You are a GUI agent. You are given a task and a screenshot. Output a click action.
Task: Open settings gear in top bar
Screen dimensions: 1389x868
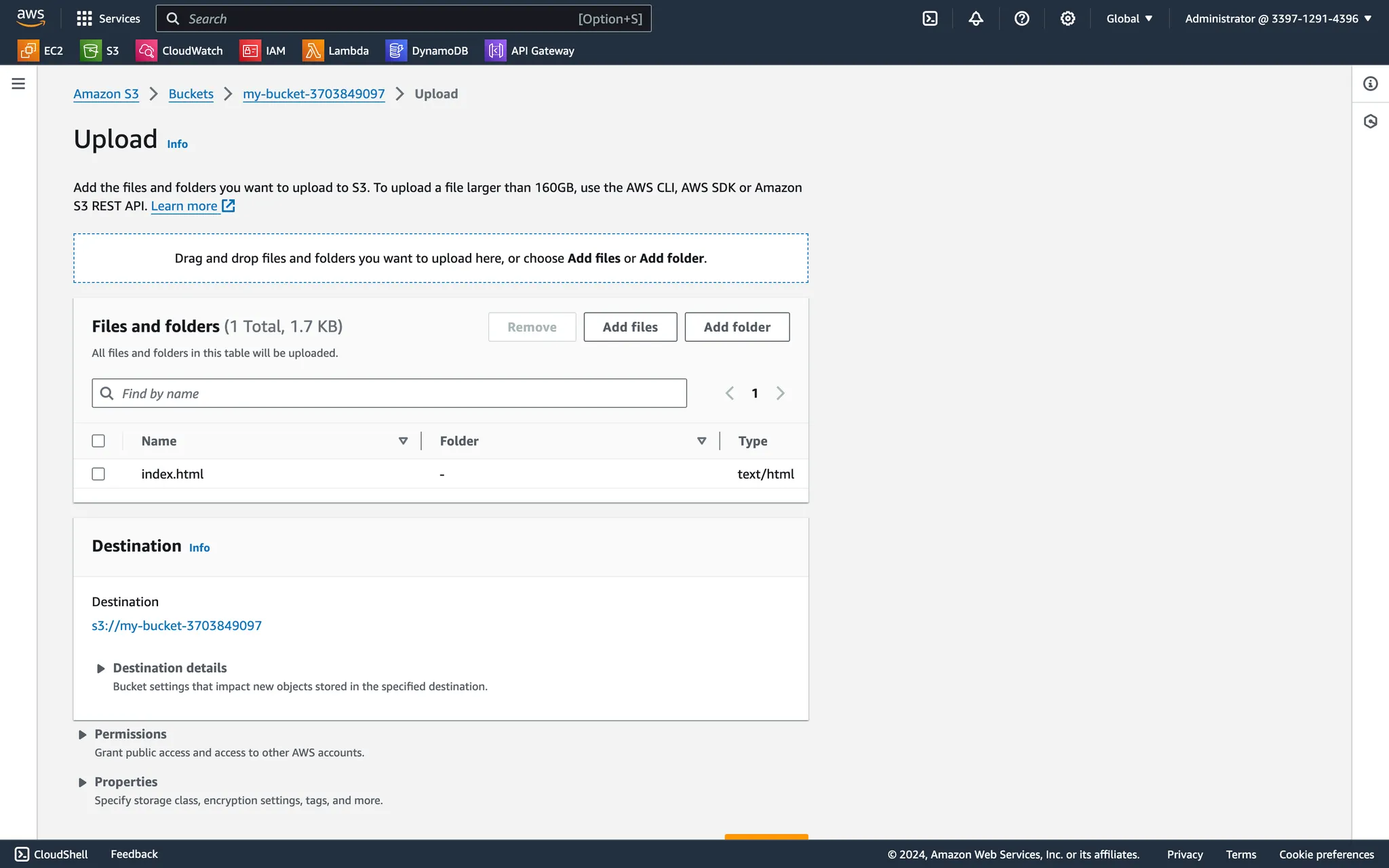[1068, 19]
